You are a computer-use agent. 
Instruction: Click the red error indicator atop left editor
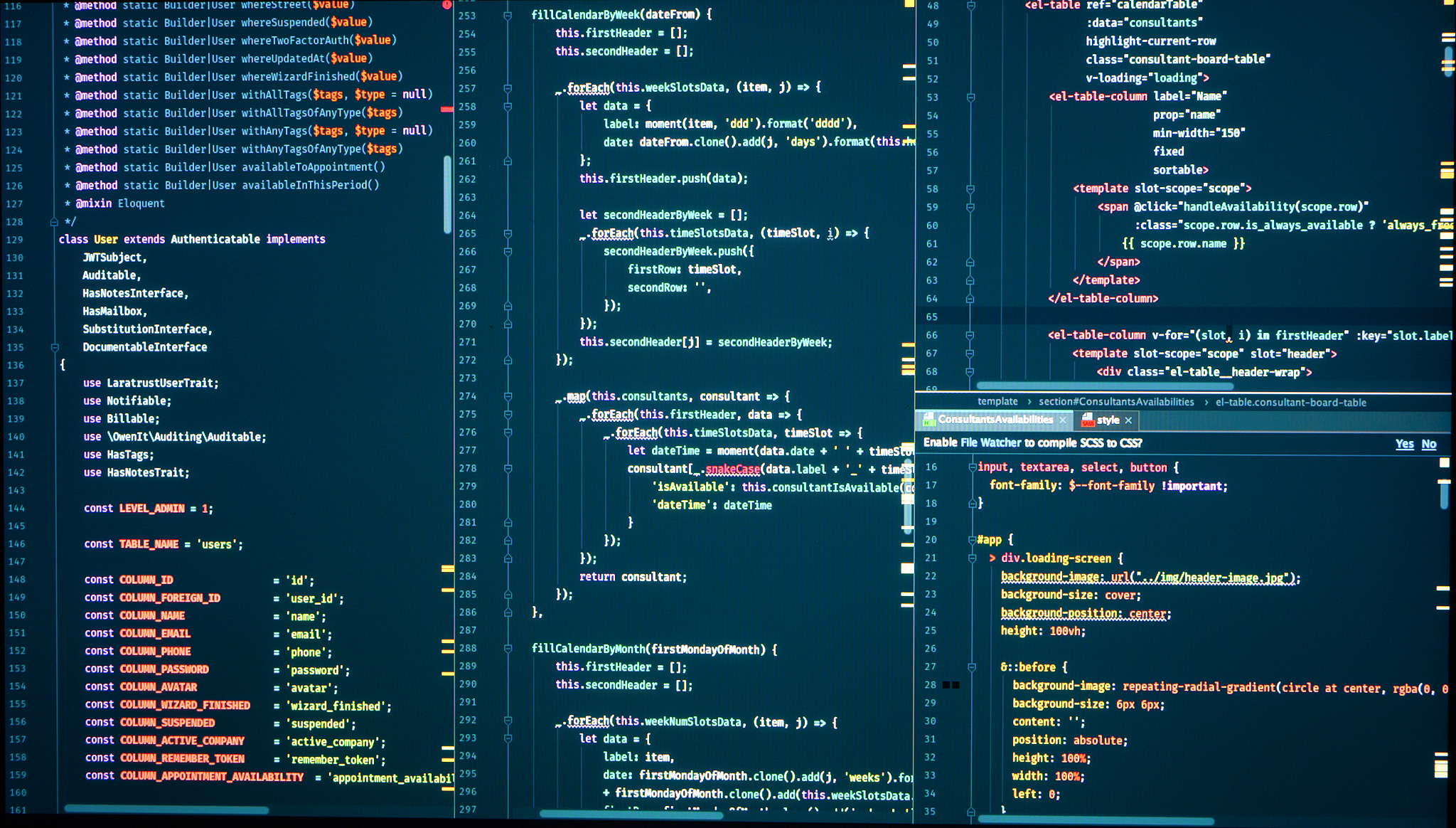coord(446,4)
